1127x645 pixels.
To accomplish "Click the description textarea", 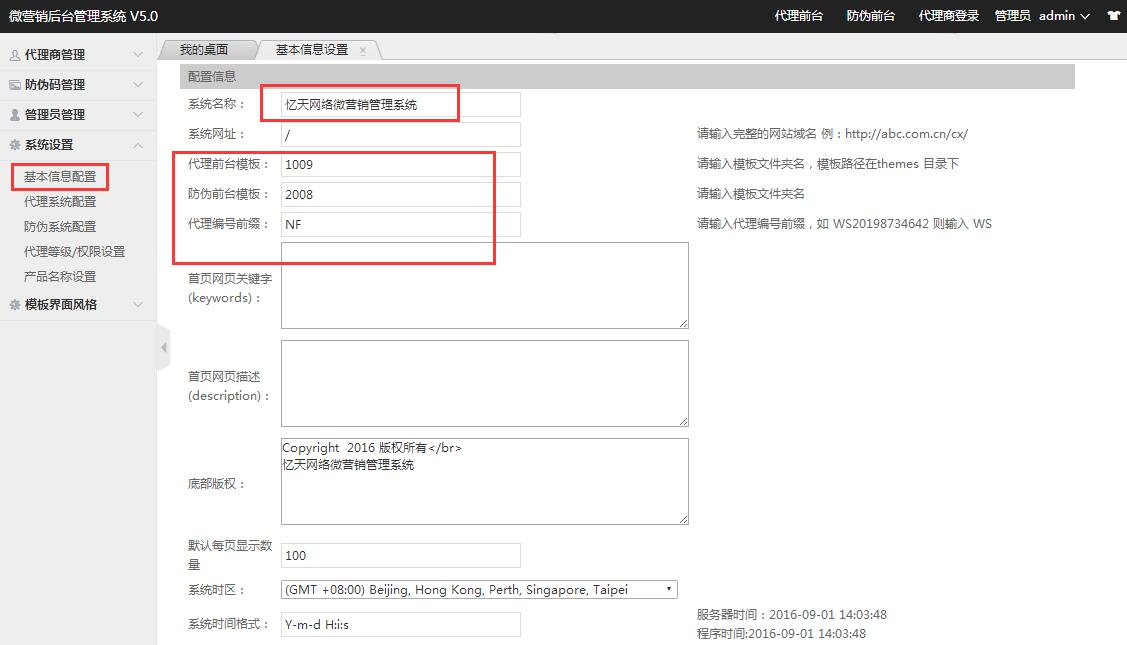I will 484,383.
